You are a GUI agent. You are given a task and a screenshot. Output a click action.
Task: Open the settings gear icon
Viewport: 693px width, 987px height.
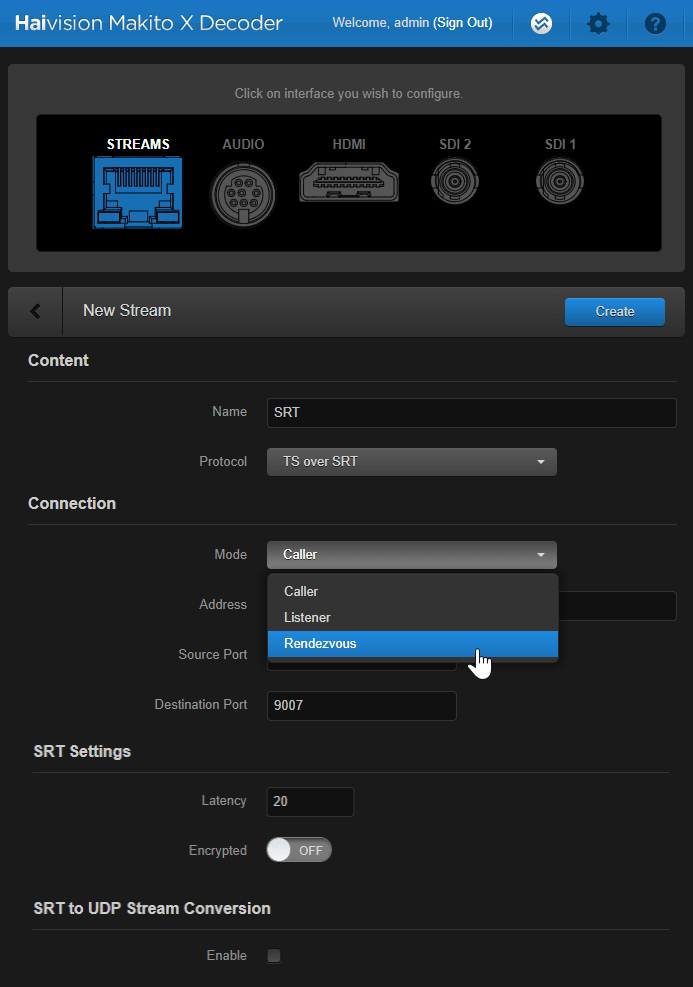coord(598,23)
